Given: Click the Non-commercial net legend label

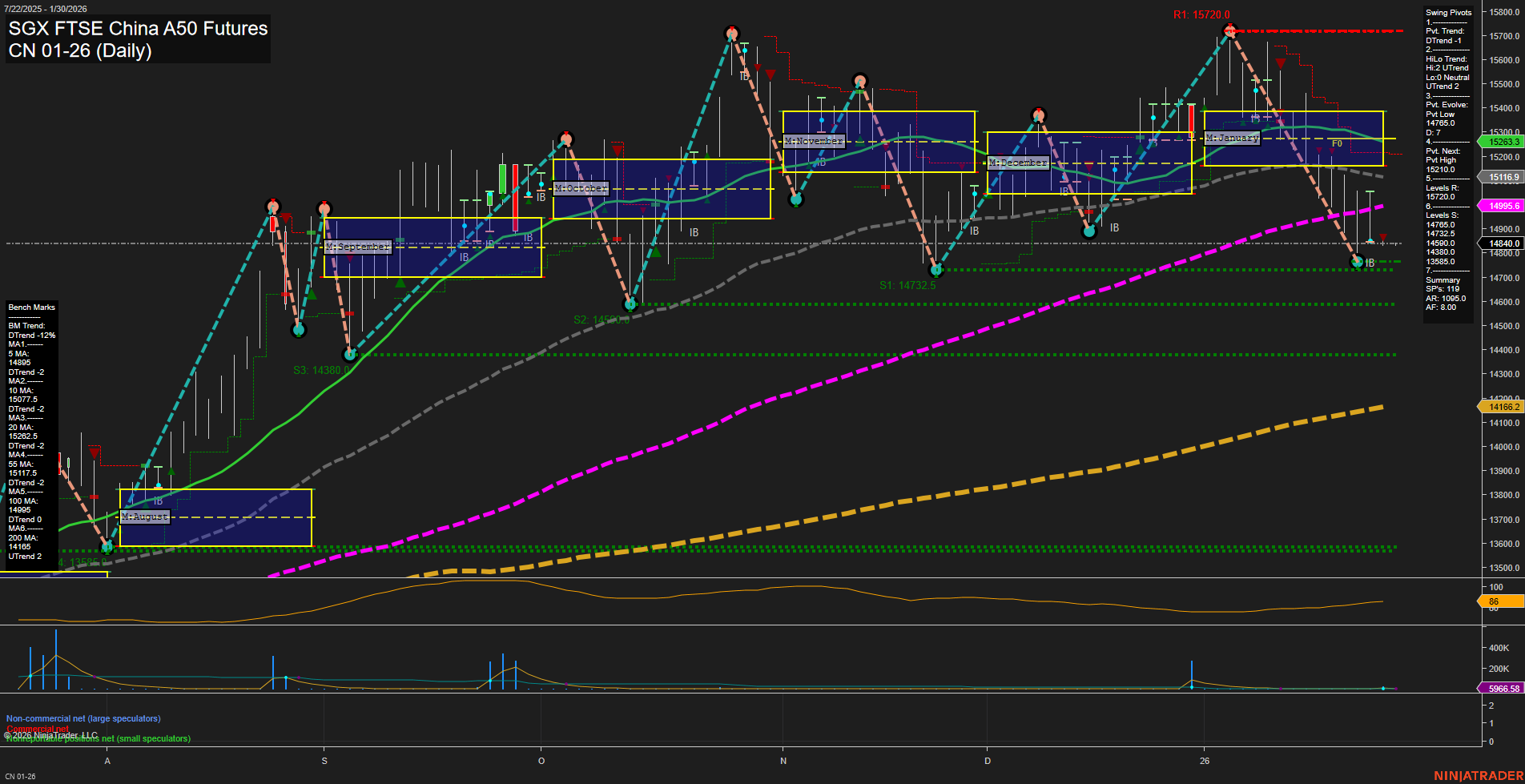Looking at the screenshot, I should pos(82,718).
